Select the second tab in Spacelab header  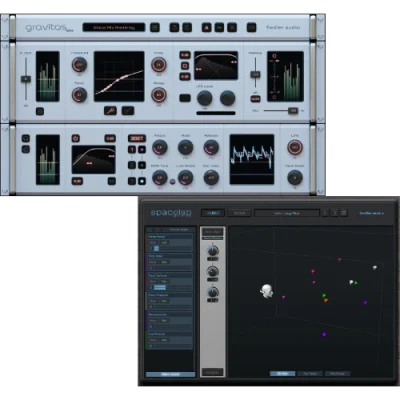point(239,213)
